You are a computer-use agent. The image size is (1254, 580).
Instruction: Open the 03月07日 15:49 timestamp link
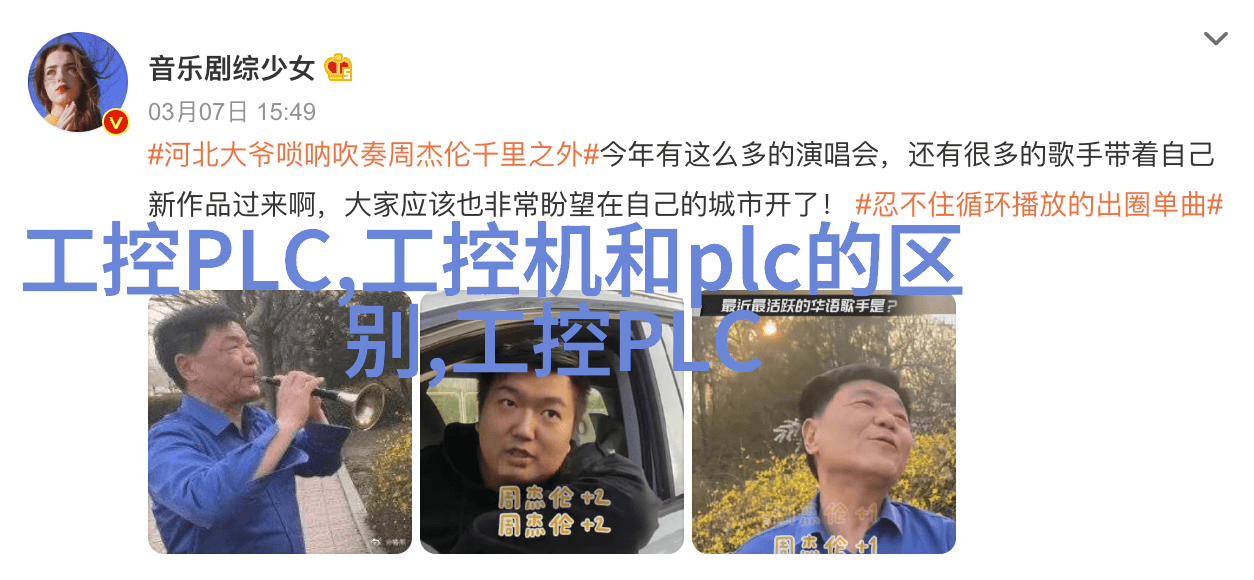[x=232, y=111]
